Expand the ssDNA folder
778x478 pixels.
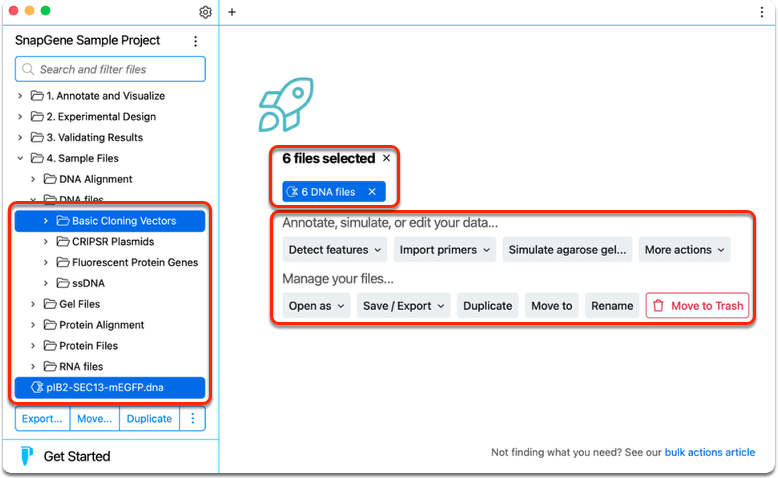coord(46,283)
